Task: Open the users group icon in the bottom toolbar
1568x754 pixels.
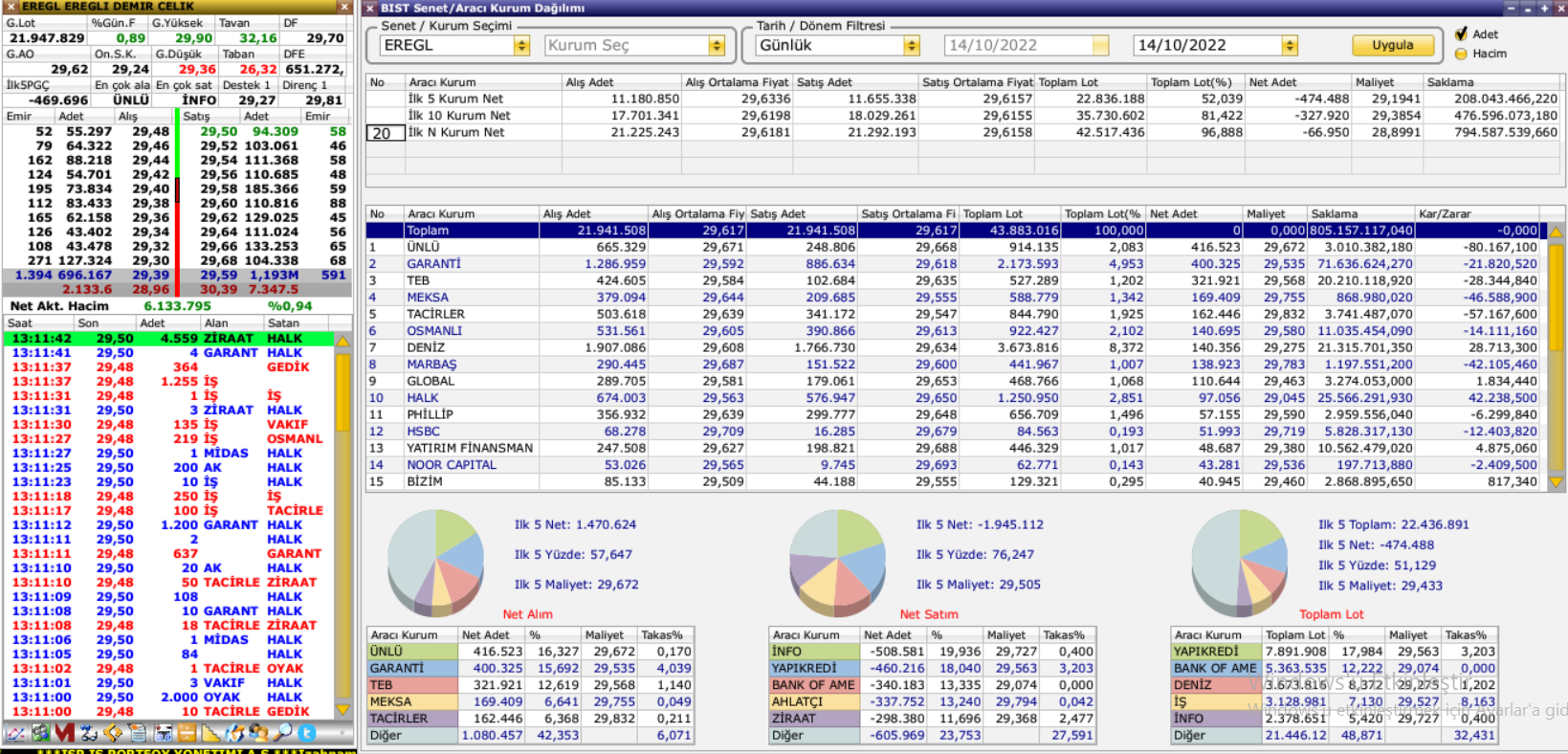Action: click(x=258, y=733)
